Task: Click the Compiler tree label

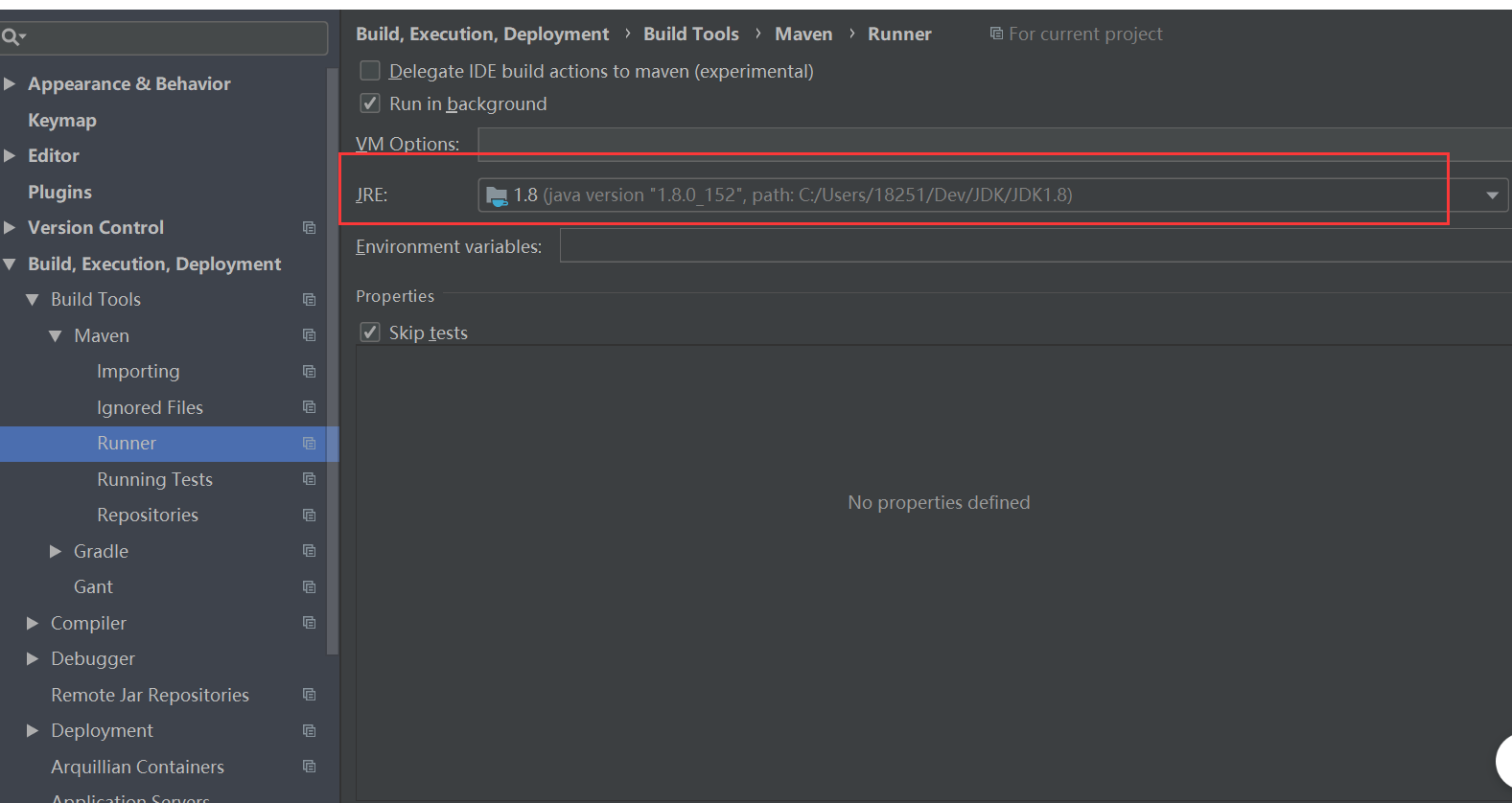Action: point(88,624)
